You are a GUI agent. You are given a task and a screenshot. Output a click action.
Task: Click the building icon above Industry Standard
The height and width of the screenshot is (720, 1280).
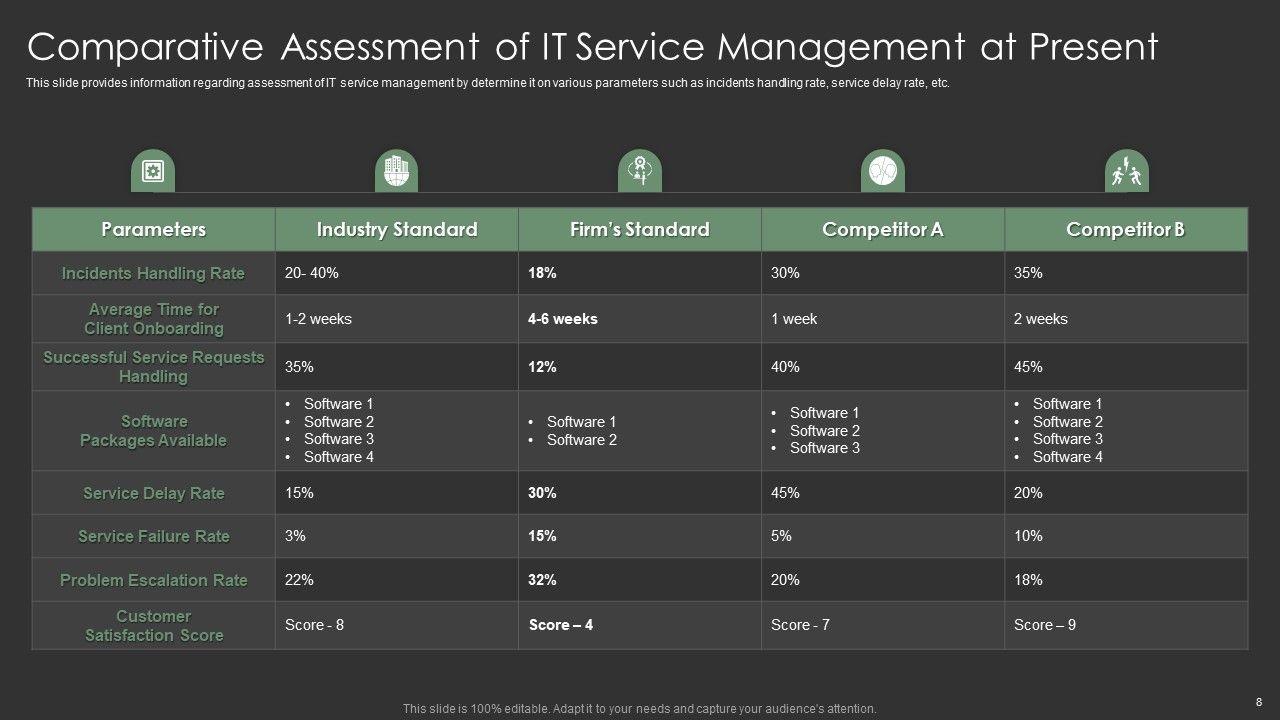click(397, 172)
